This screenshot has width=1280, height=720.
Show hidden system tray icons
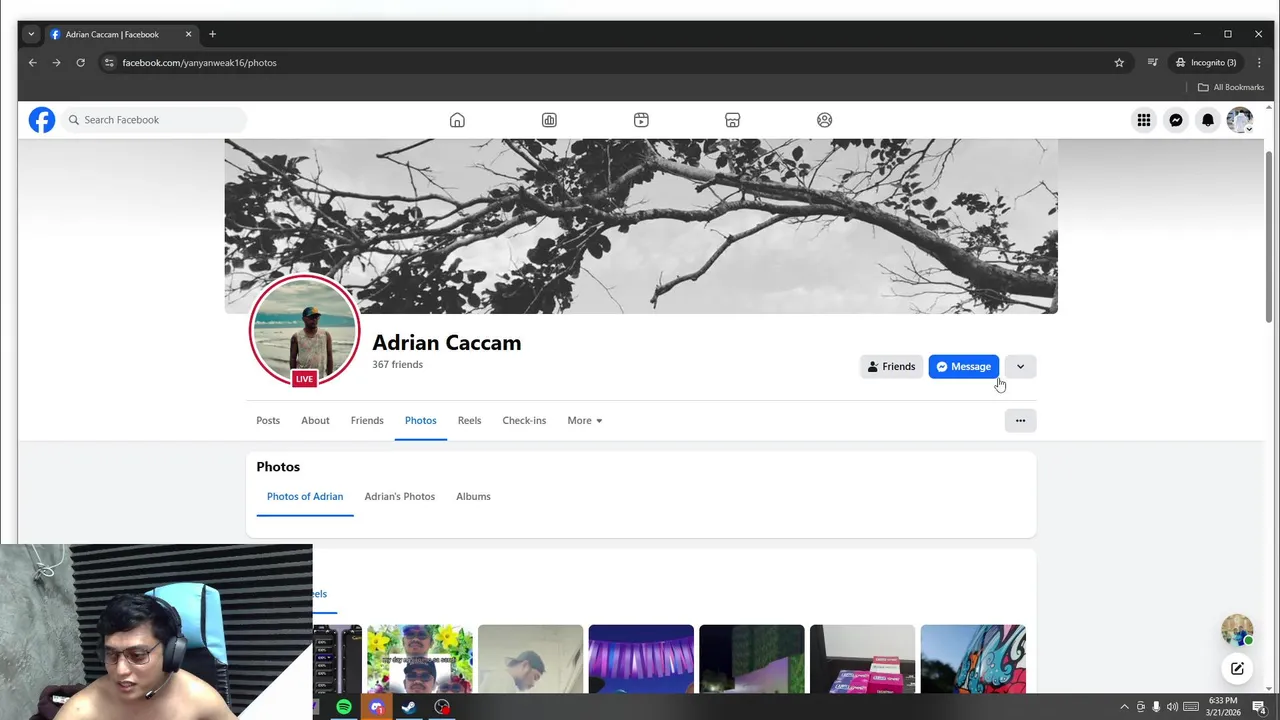coord(1124,707)
